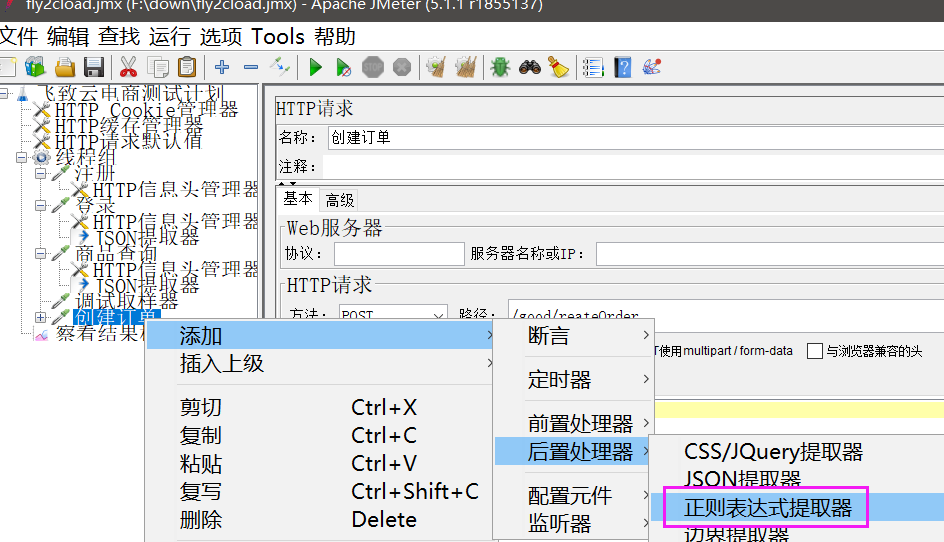Screen dimensions: 944x542
Task: Open the 前置处理器 submenu
Action: point(574,423)
